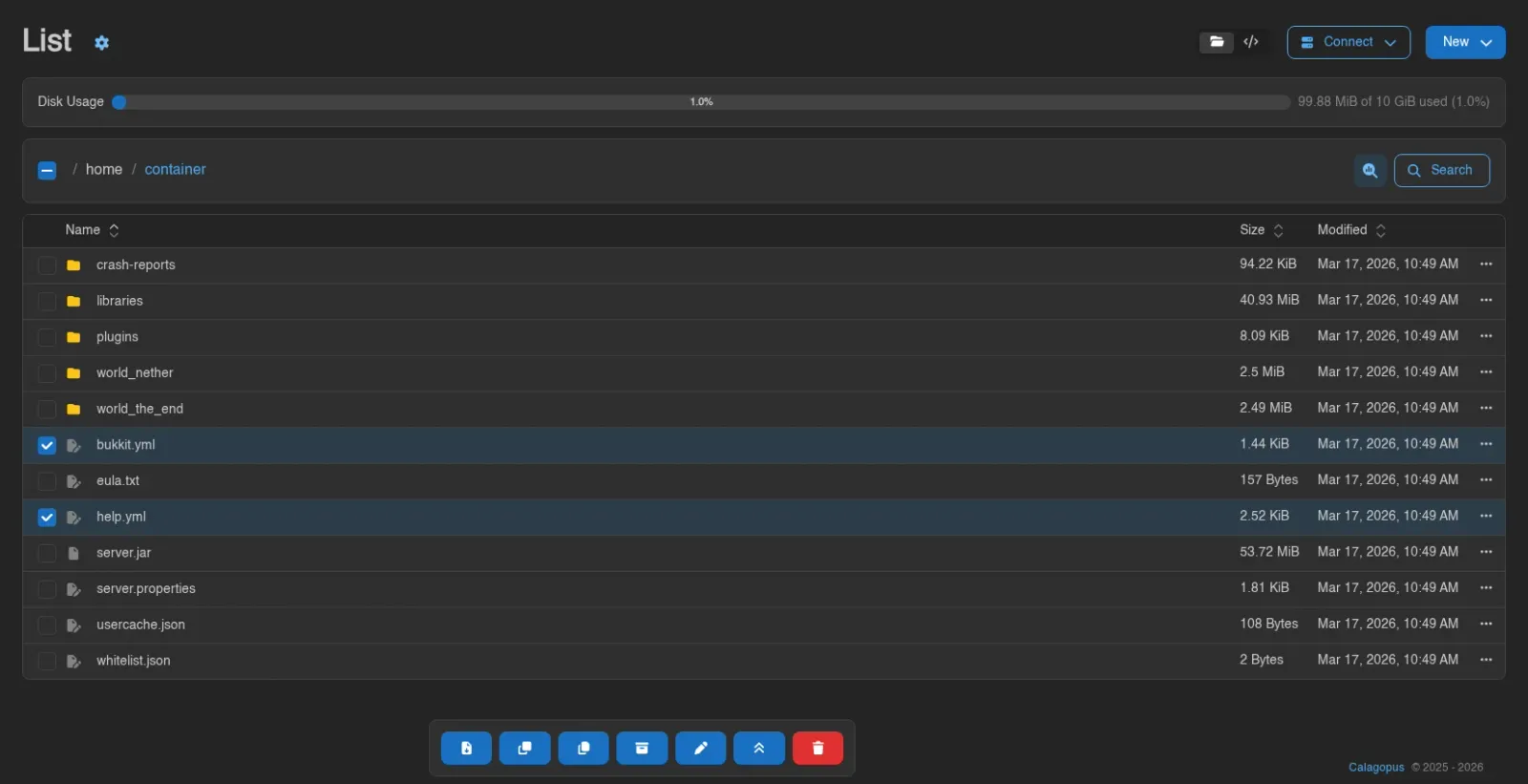Open the Calagopus footer link
The height and width of the screenshot is (784, 1528).
(1376, 768)
